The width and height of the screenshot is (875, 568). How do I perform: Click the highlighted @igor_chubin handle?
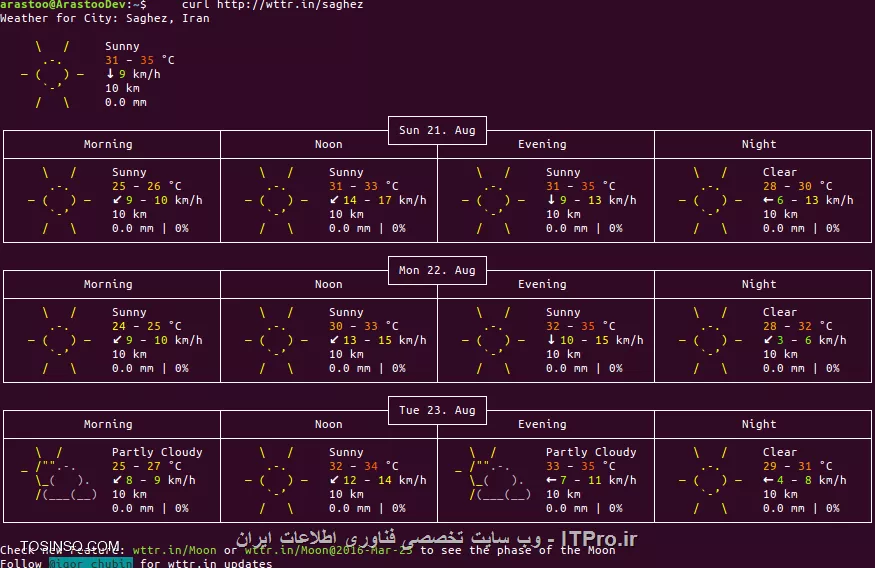[90, 563]
